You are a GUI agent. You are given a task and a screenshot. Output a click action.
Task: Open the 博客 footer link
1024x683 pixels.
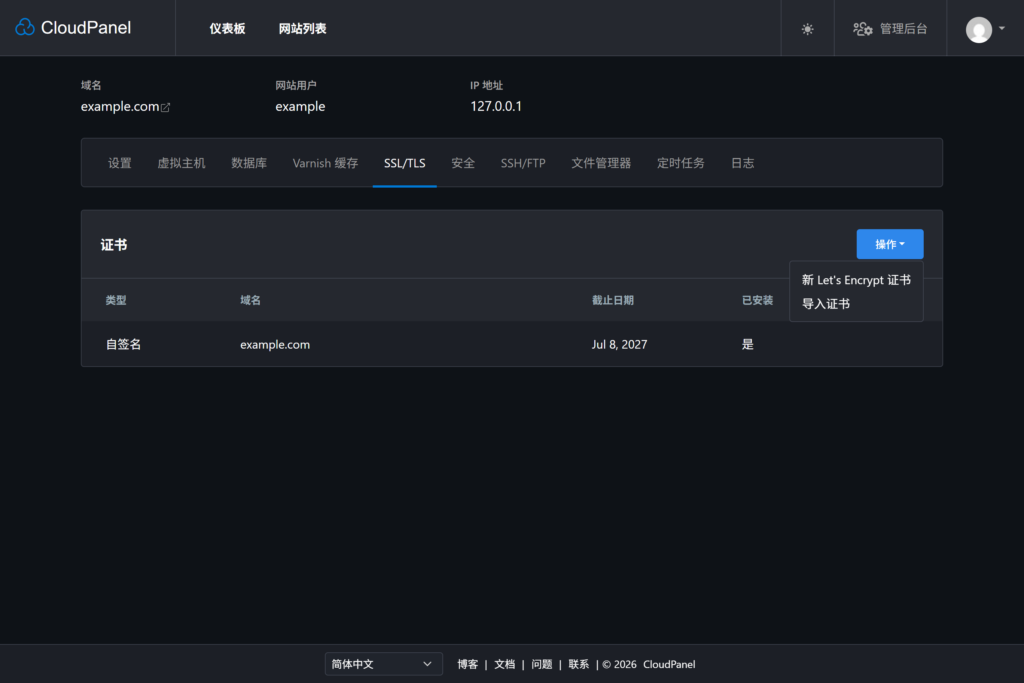coord(468,664)
